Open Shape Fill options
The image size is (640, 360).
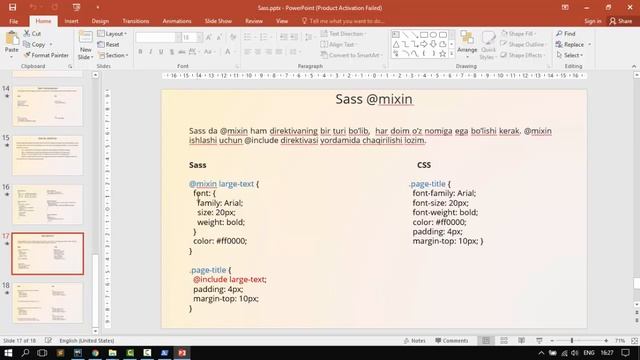519,33
